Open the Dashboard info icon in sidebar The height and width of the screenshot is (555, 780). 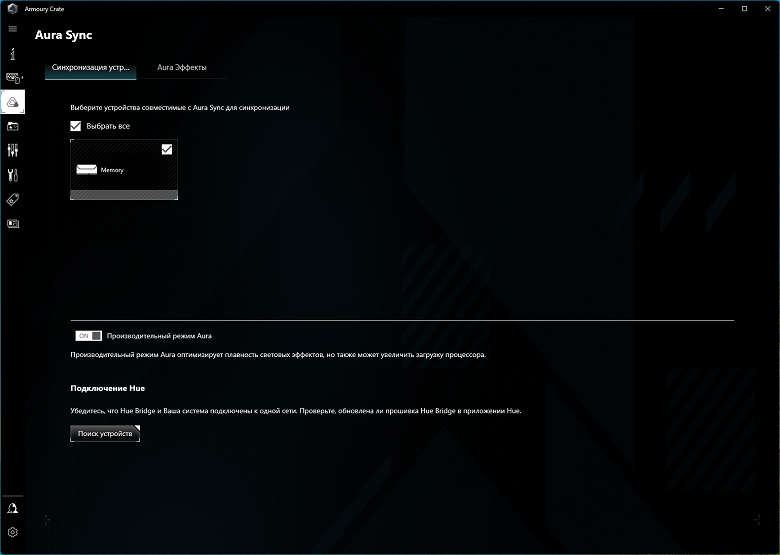tap(13, 53)
